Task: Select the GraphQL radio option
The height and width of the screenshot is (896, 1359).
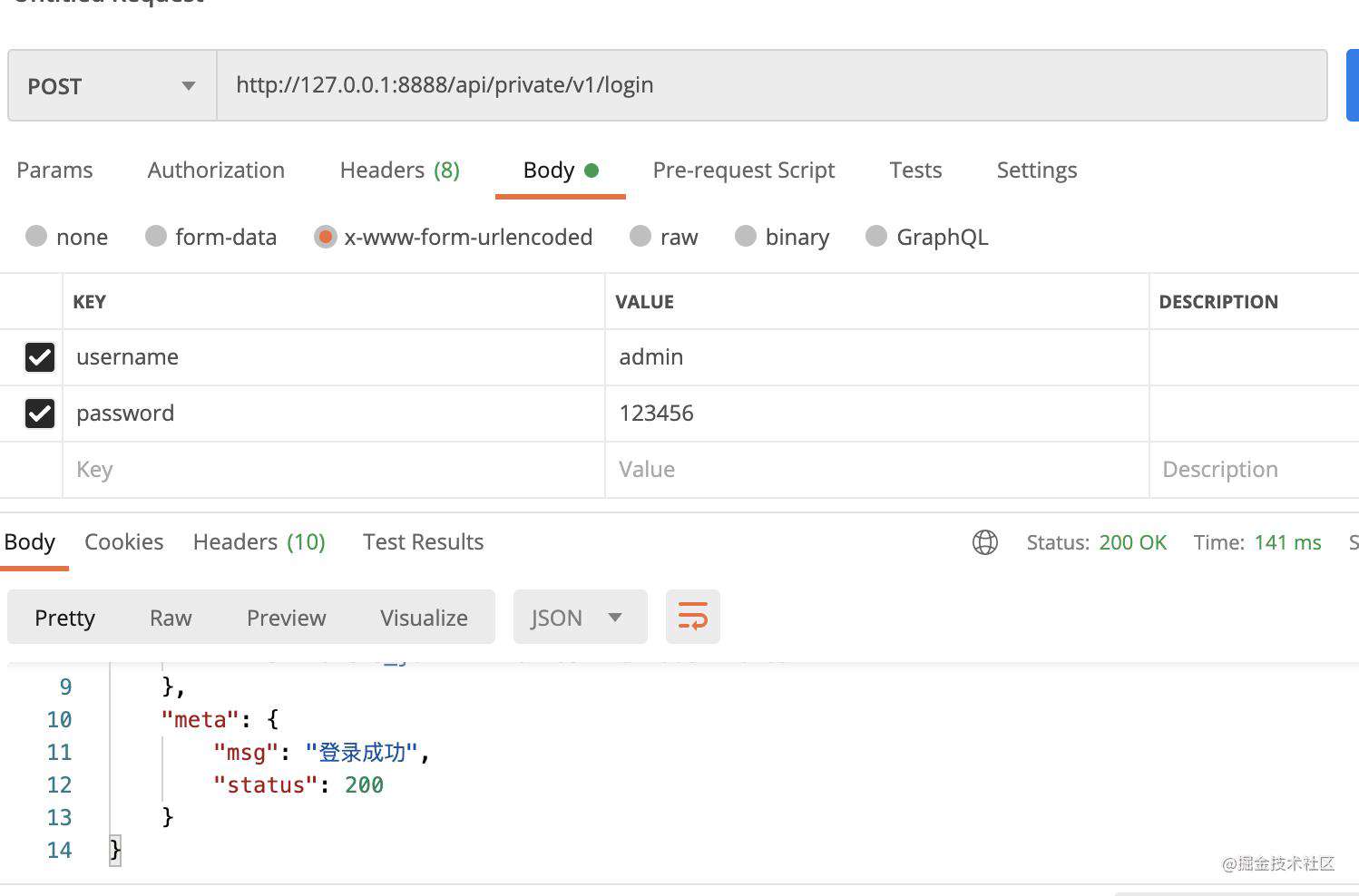Action: pyautogui.click(x=876, y=236)
